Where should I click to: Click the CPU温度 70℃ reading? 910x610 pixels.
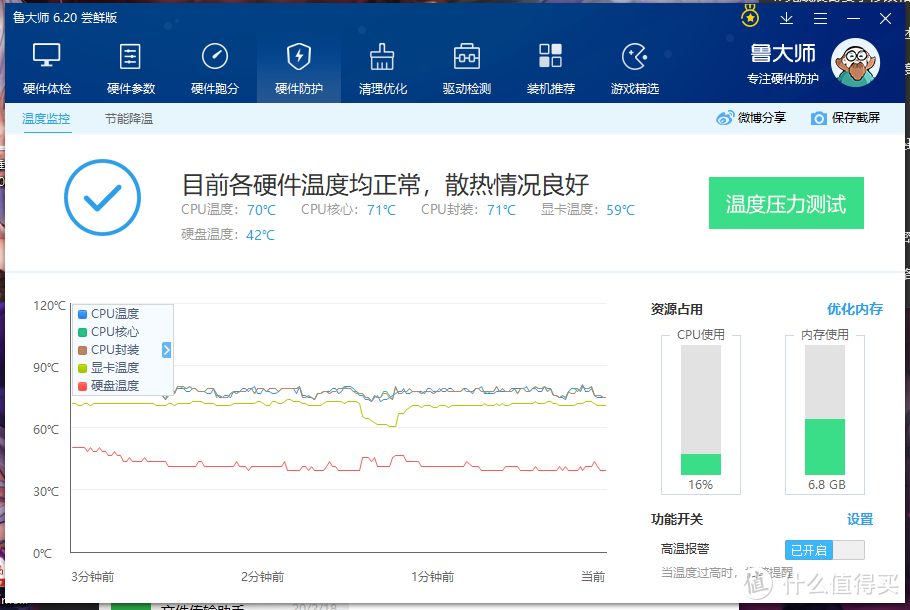(229, 210)
